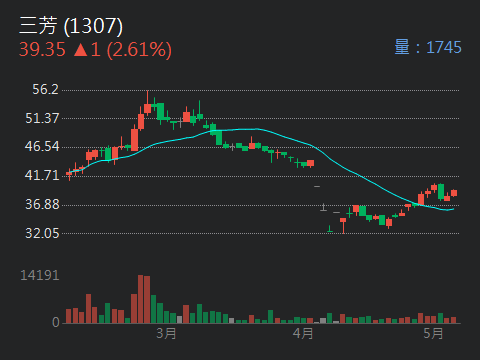The width and height of the screenshot is (480, 360).
Task: Click the 51.37 price axis label
Action: click(42, 118)
